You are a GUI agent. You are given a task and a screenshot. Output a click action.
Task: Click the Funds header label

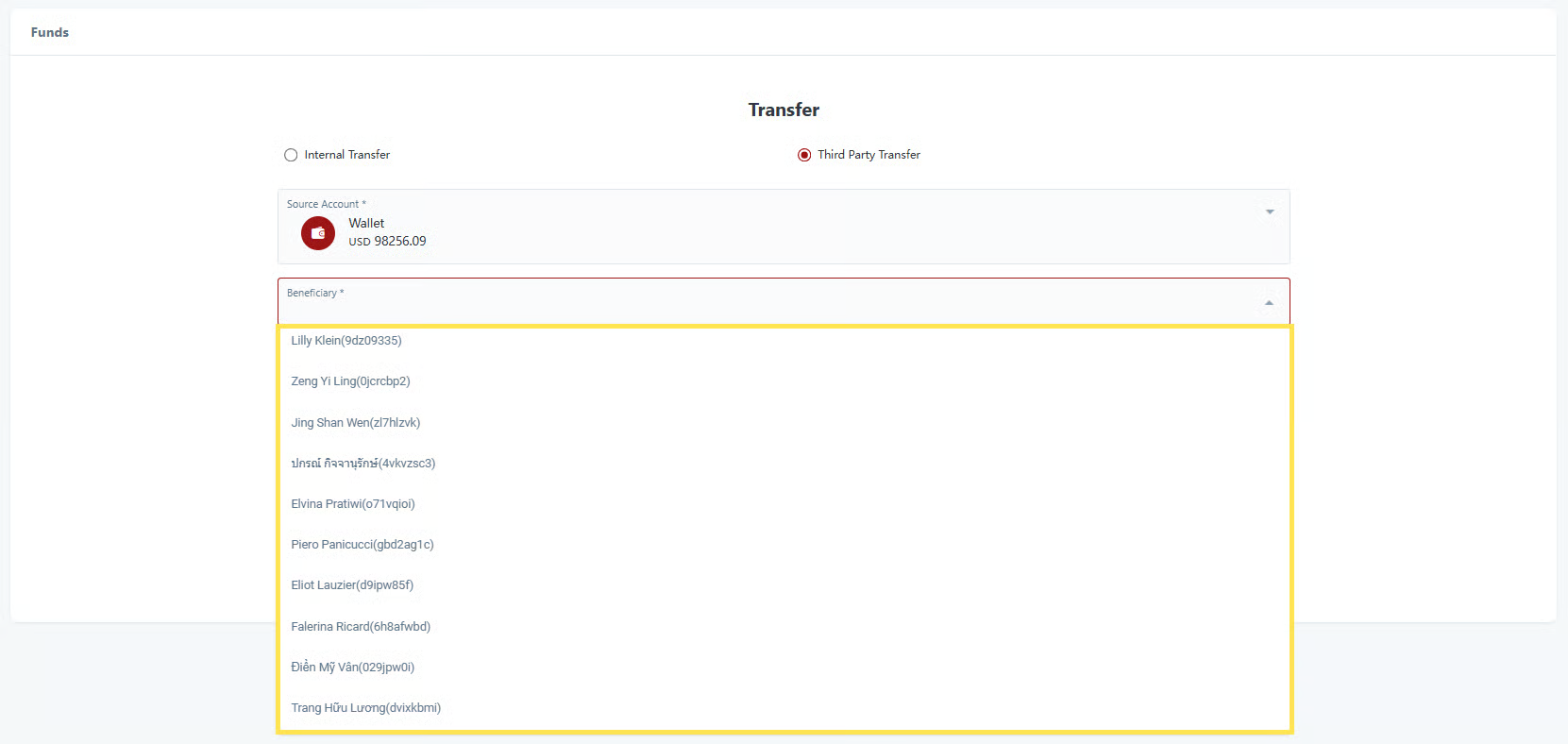(x=50, y=32)
